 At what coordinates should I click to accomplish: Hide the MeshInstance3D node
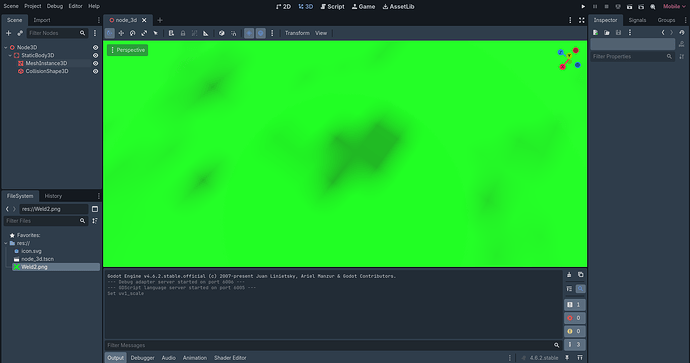tap(95, 63)
